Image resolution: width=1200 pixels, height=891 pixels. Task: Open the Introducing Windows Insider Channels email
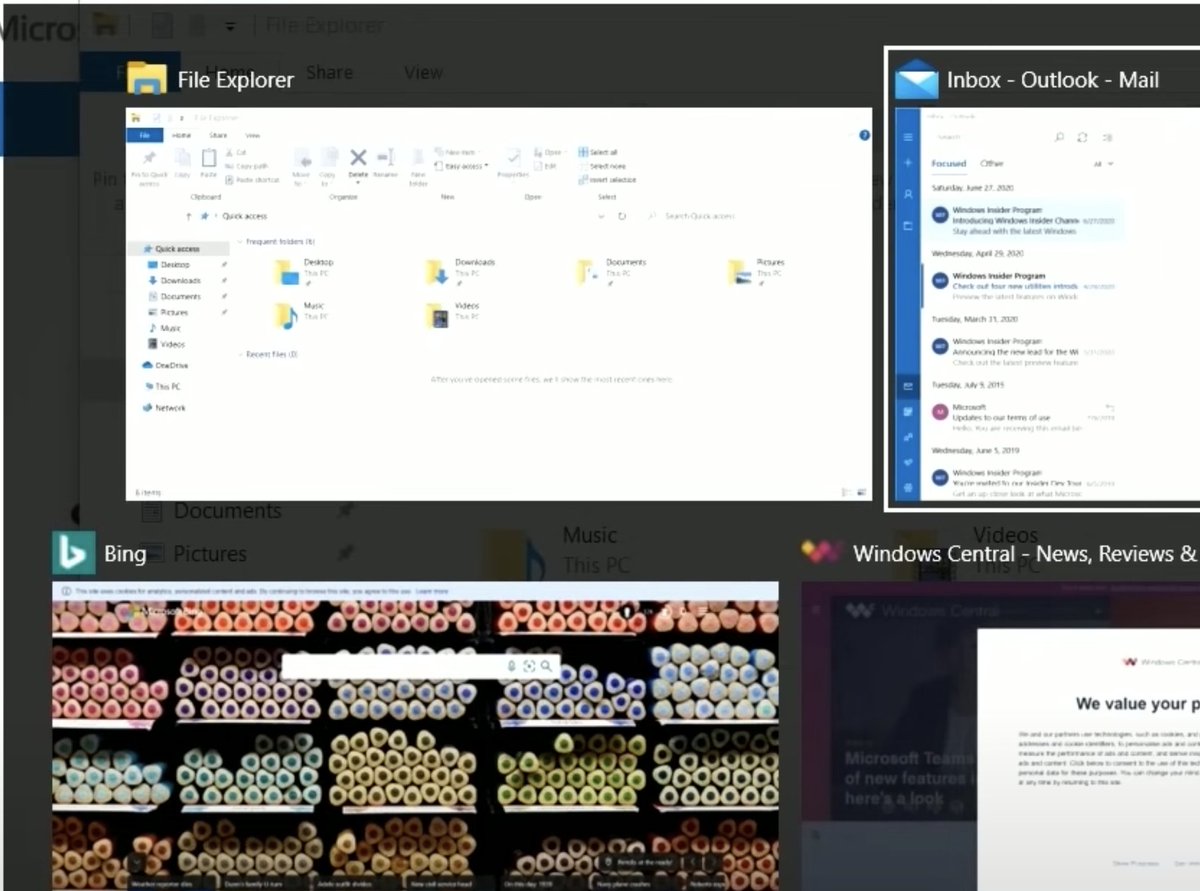click(1025, 220)
